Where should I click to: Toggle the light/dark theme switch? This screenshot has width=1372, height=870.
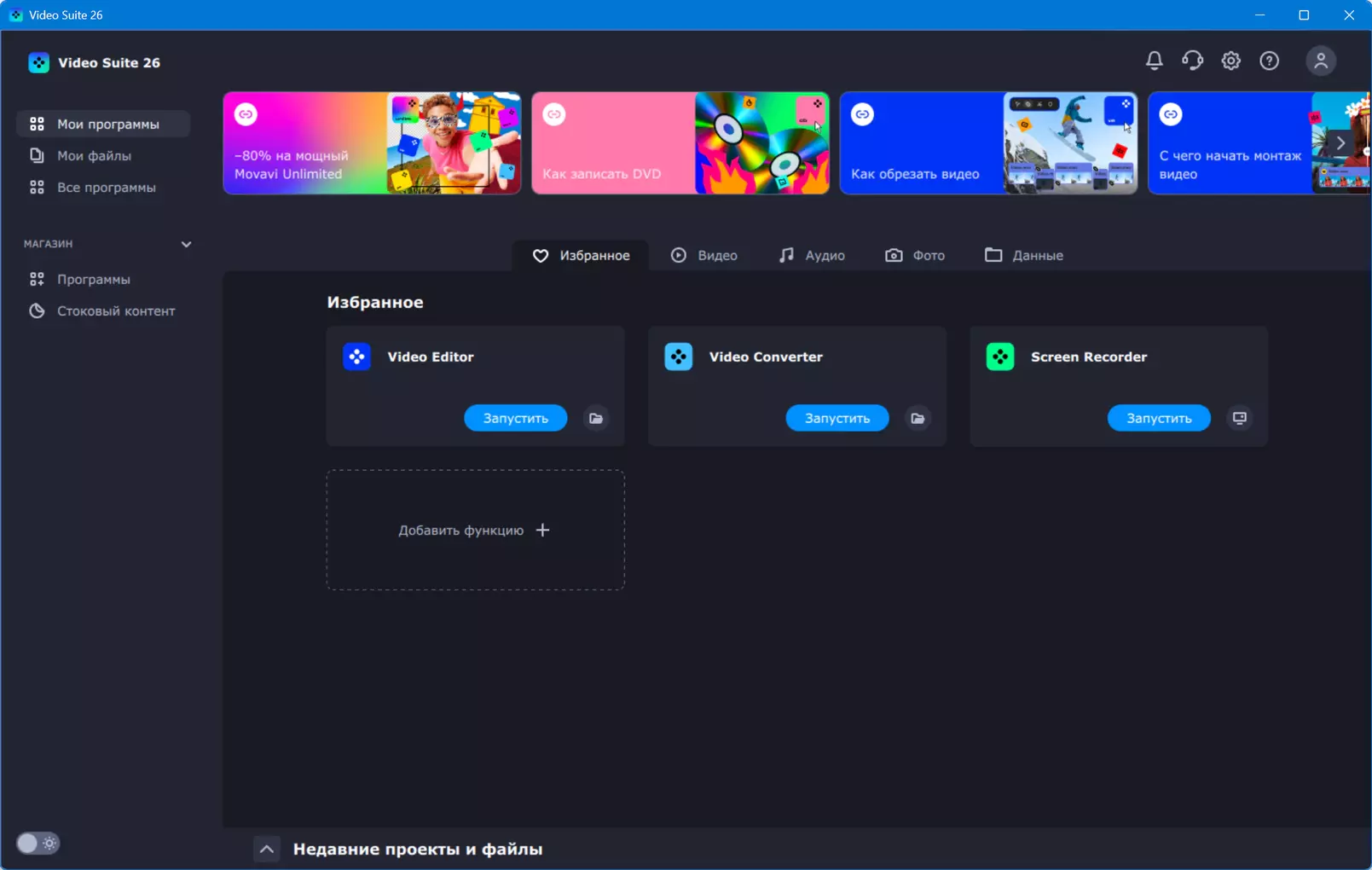click(38, 844)
